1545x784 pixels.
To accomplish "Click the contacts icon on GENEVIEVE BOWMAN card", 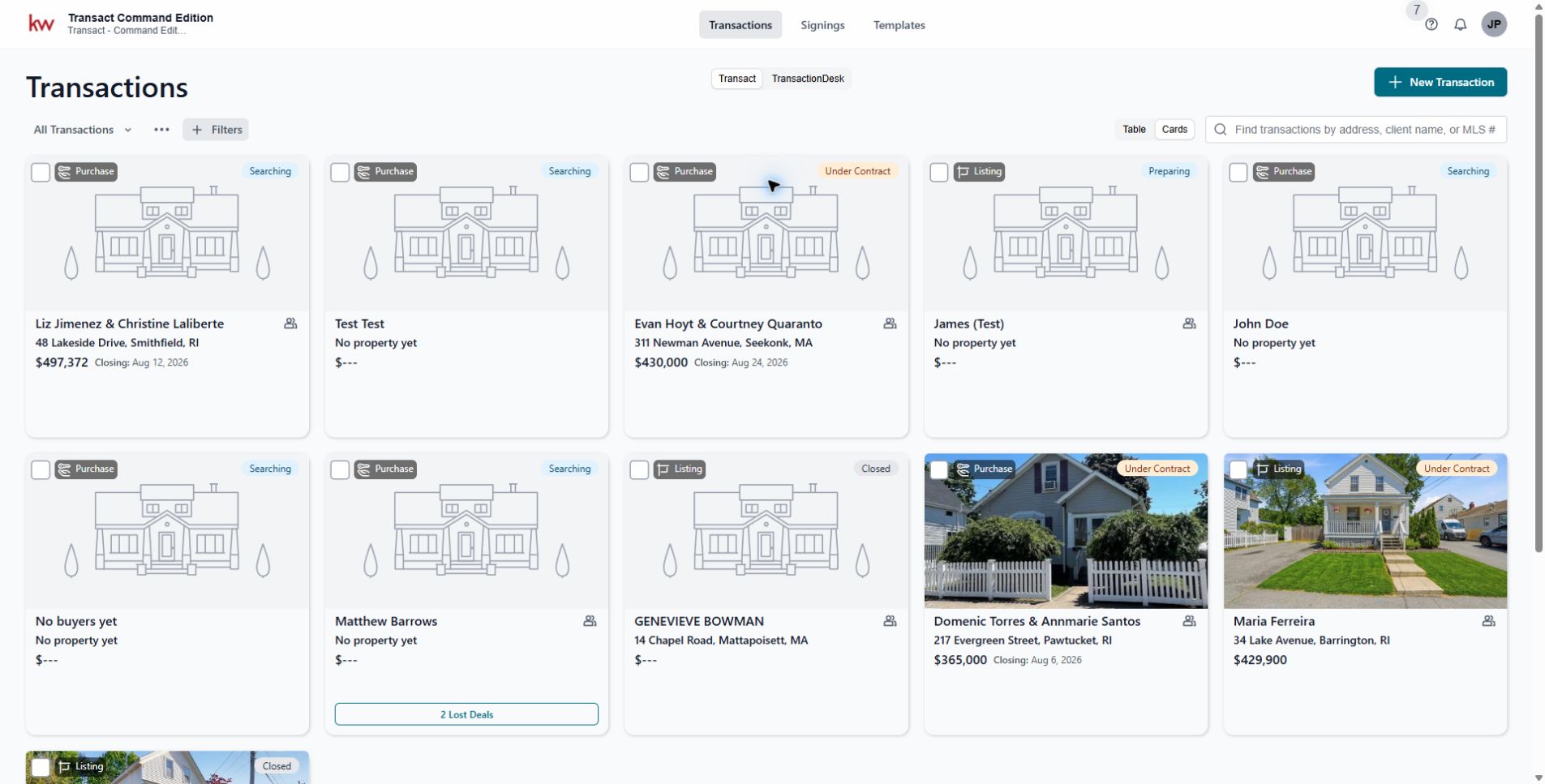I will coord(890,621).
